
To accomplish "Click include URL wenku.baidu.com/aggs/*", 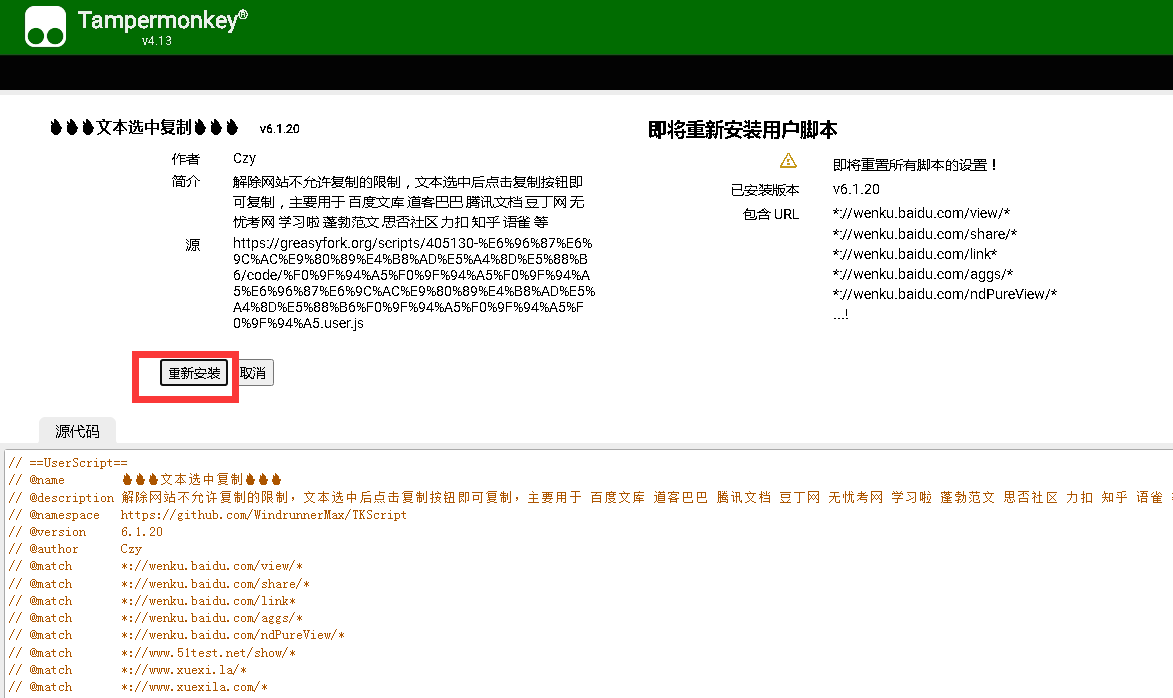I will point(923,274).
